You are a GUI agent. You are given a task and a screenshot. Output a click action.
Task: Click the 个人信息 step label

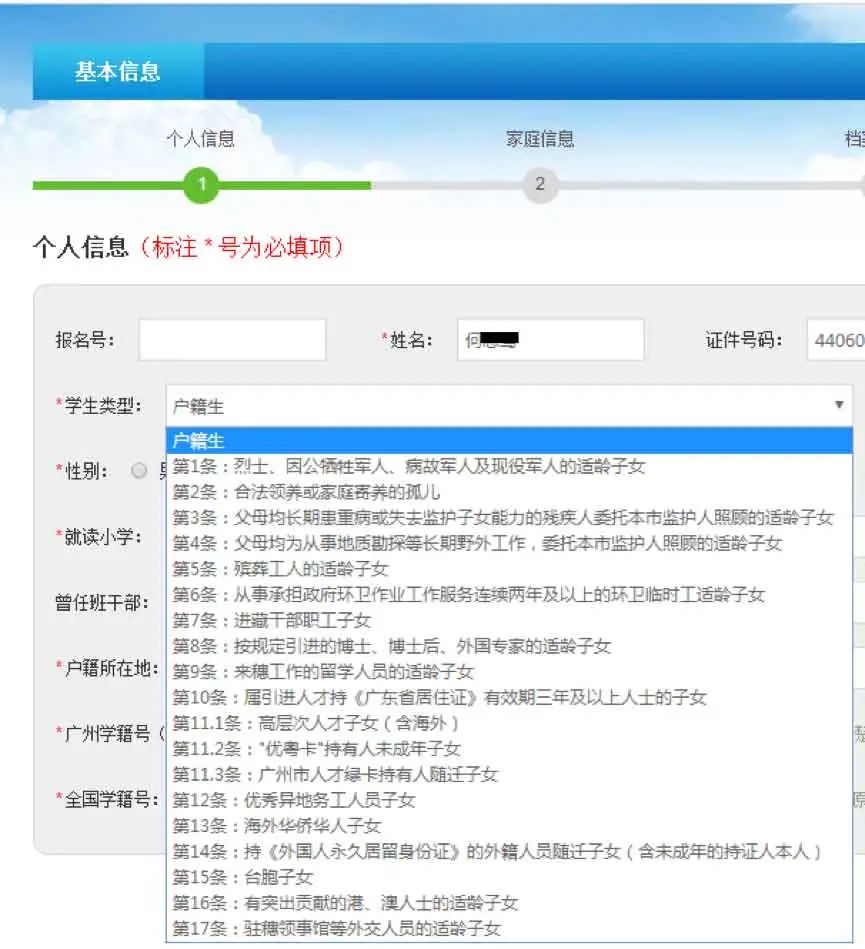coord(200,139)
